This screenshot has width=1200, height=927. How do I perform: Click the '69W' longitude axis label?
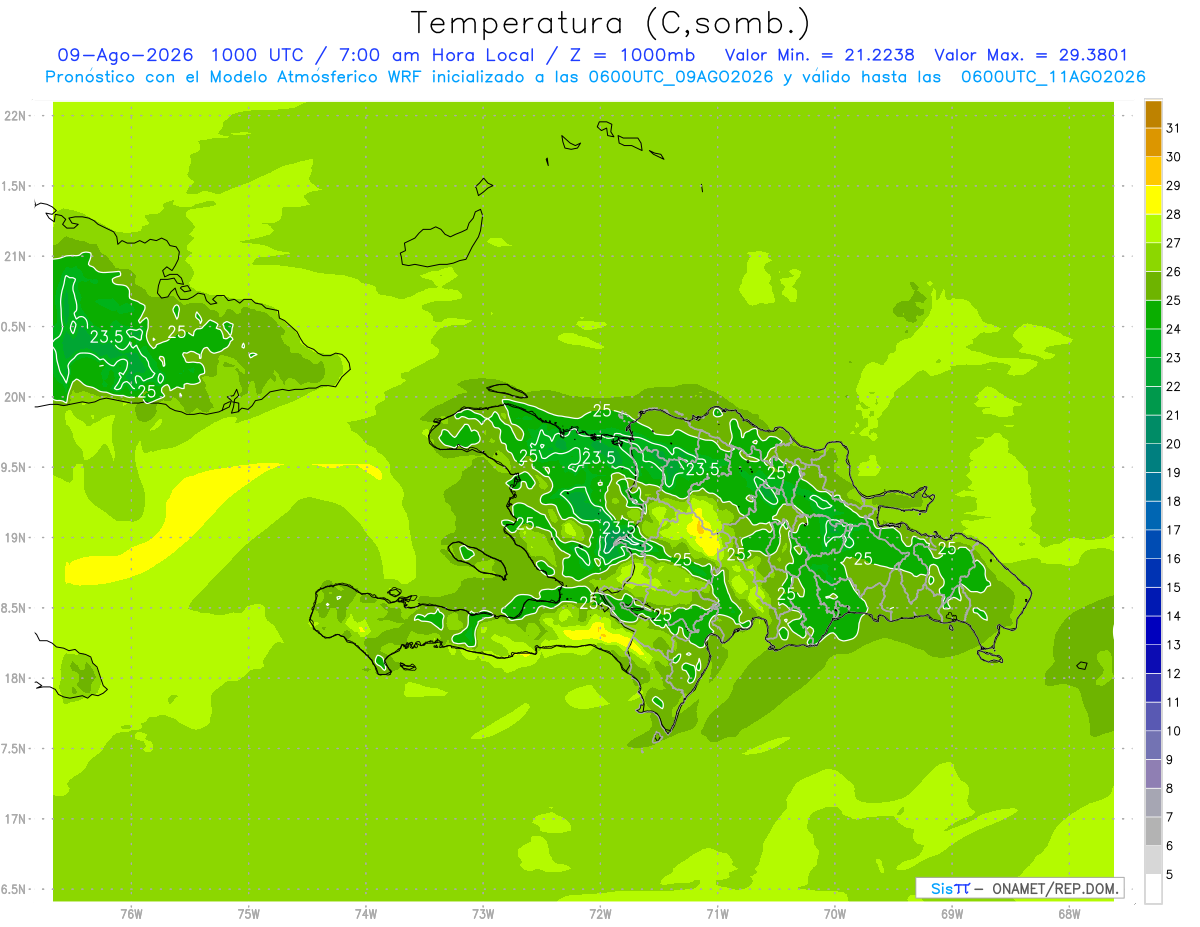click(952, 914)
